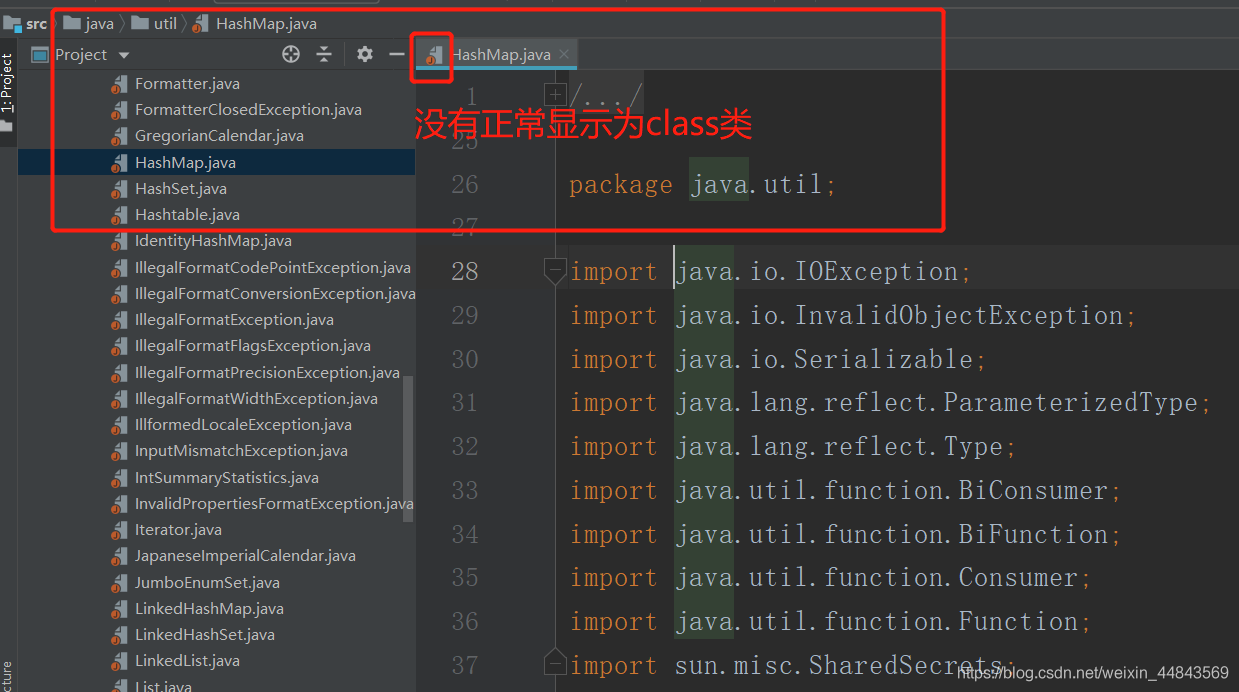Select LinkedList.java in project tree

[187, 661]
